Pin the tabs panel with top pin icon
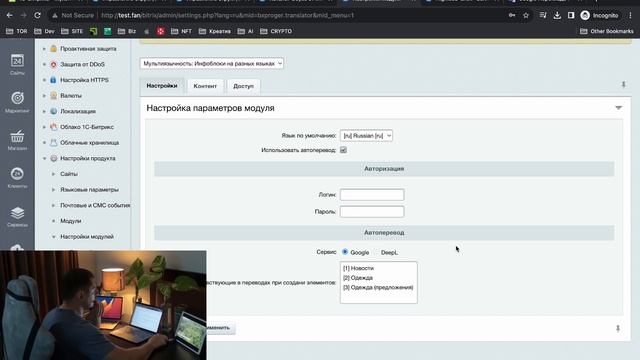The width and height of the screenshot is (640, 360). 623,85
